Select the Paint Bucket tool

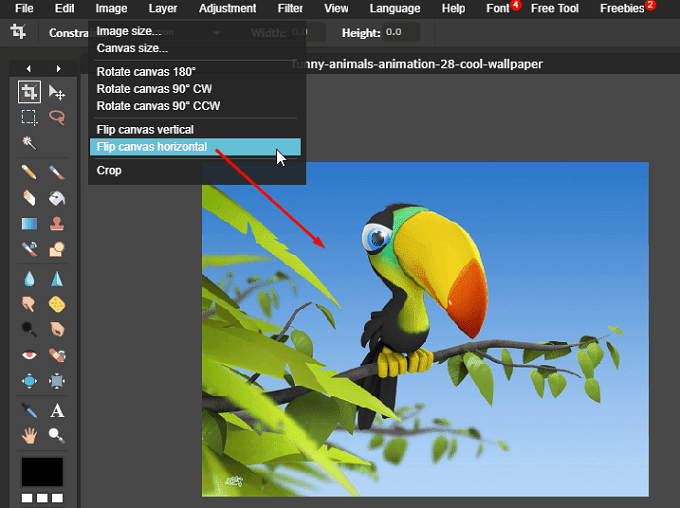pos(57,198)
